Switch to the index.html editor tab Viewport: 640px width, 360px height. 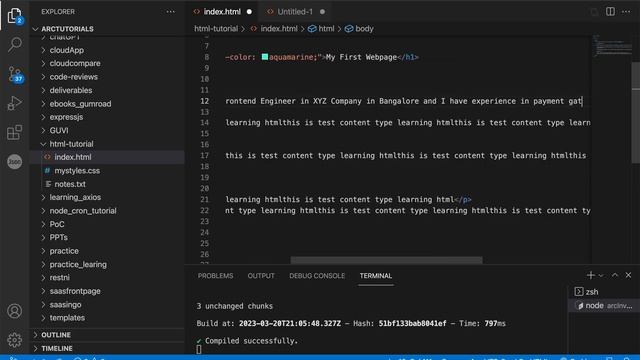pos(222,12)
